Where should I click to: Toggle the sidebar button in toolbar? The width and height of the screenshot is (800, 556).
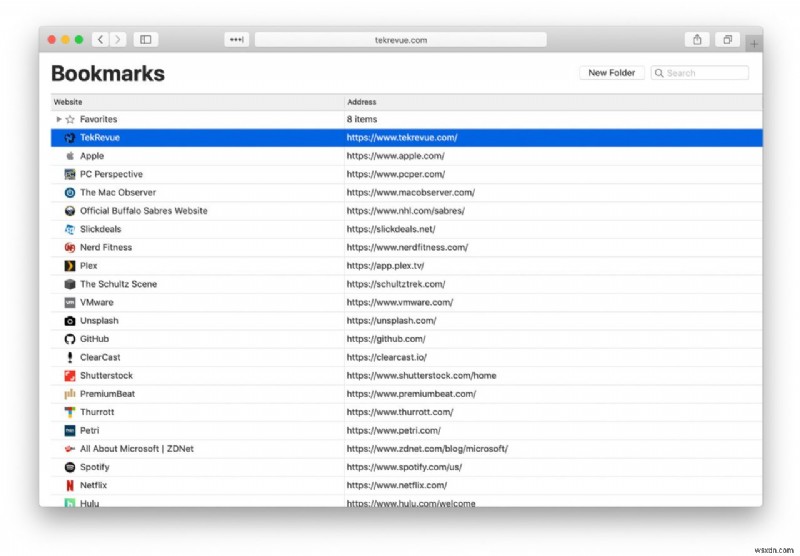pos(145,39)
